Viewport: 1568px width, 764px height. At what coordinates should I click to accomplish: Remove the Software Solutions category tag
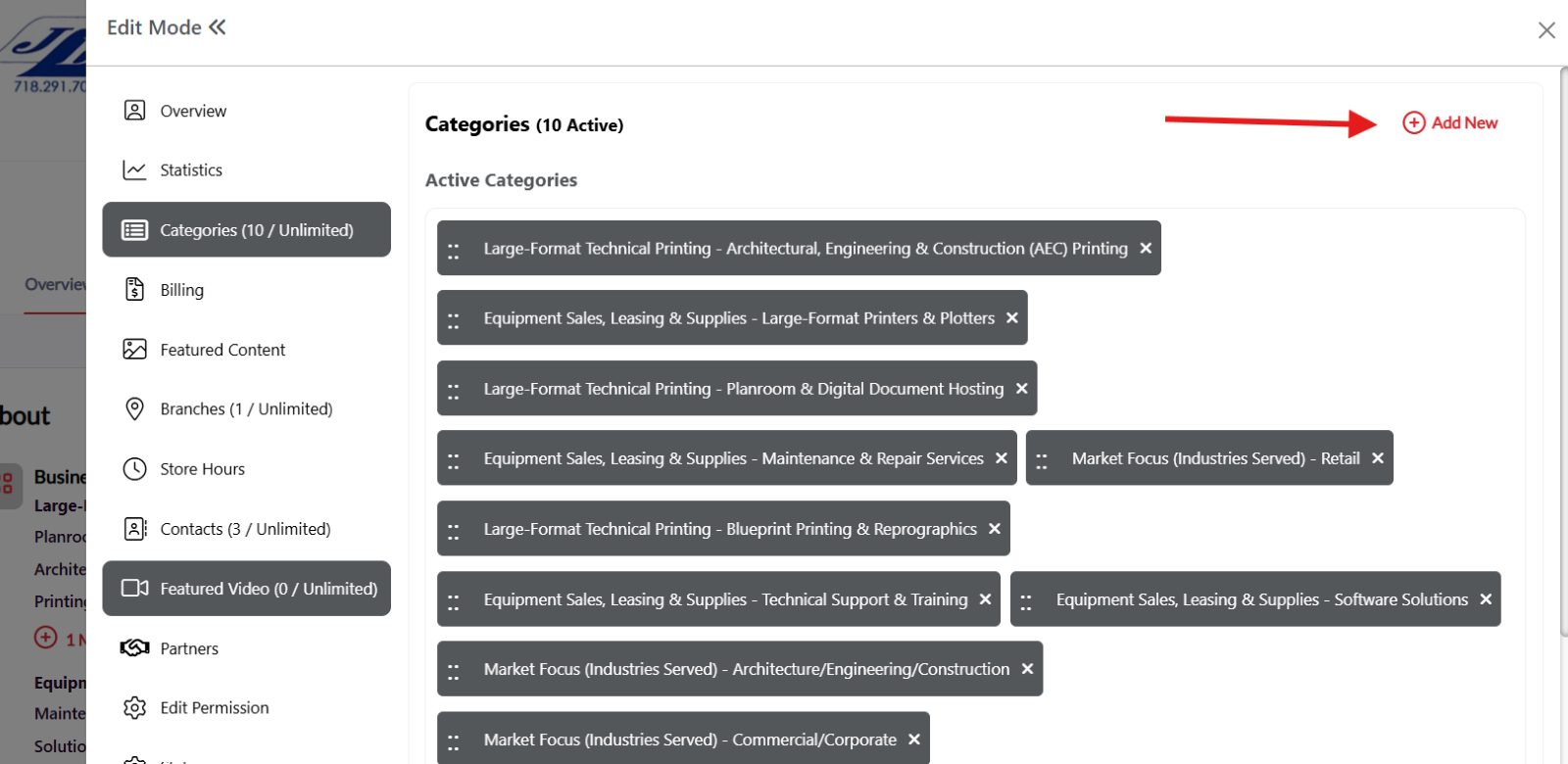tap(1486, 599)
